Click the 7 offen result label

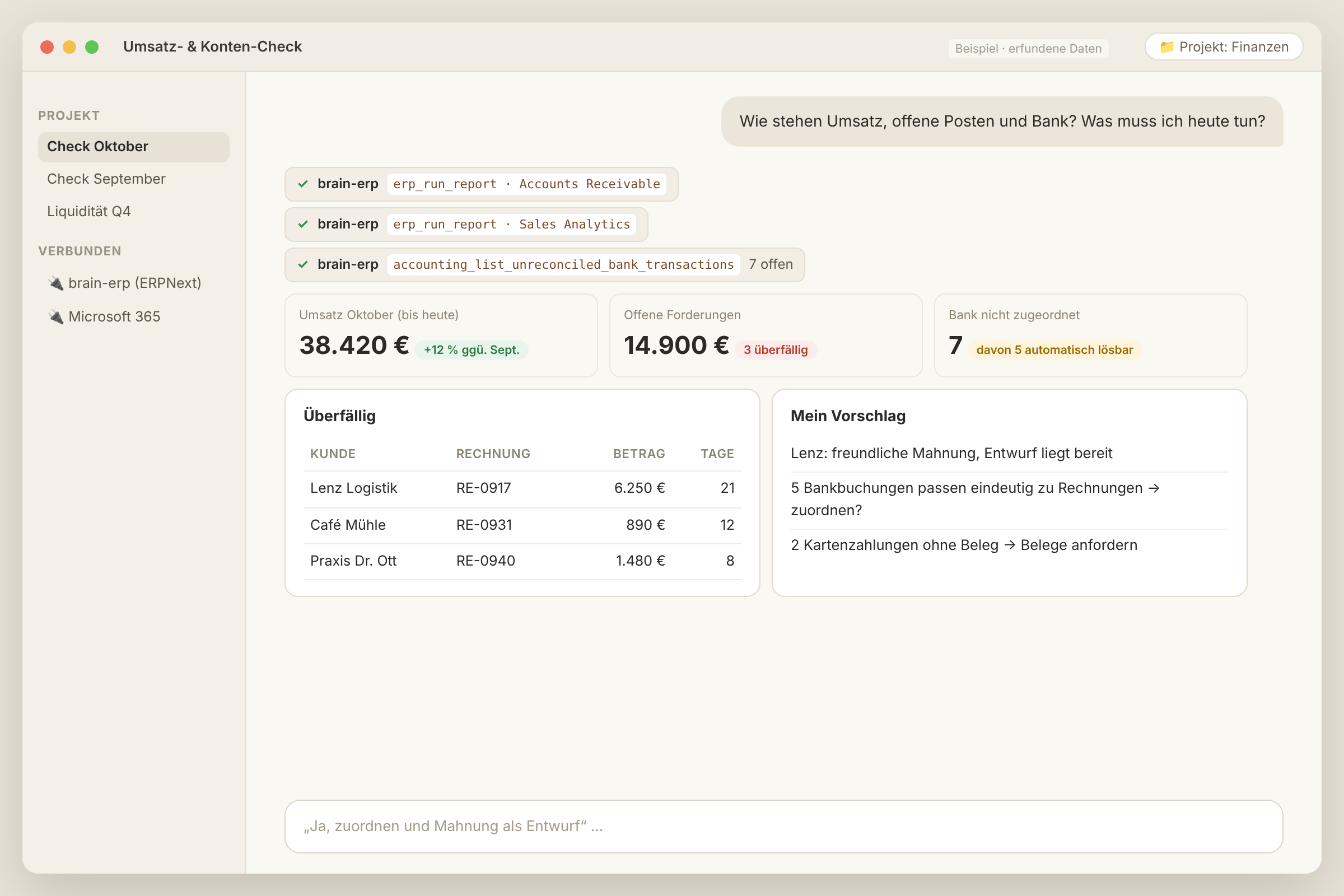771,264
